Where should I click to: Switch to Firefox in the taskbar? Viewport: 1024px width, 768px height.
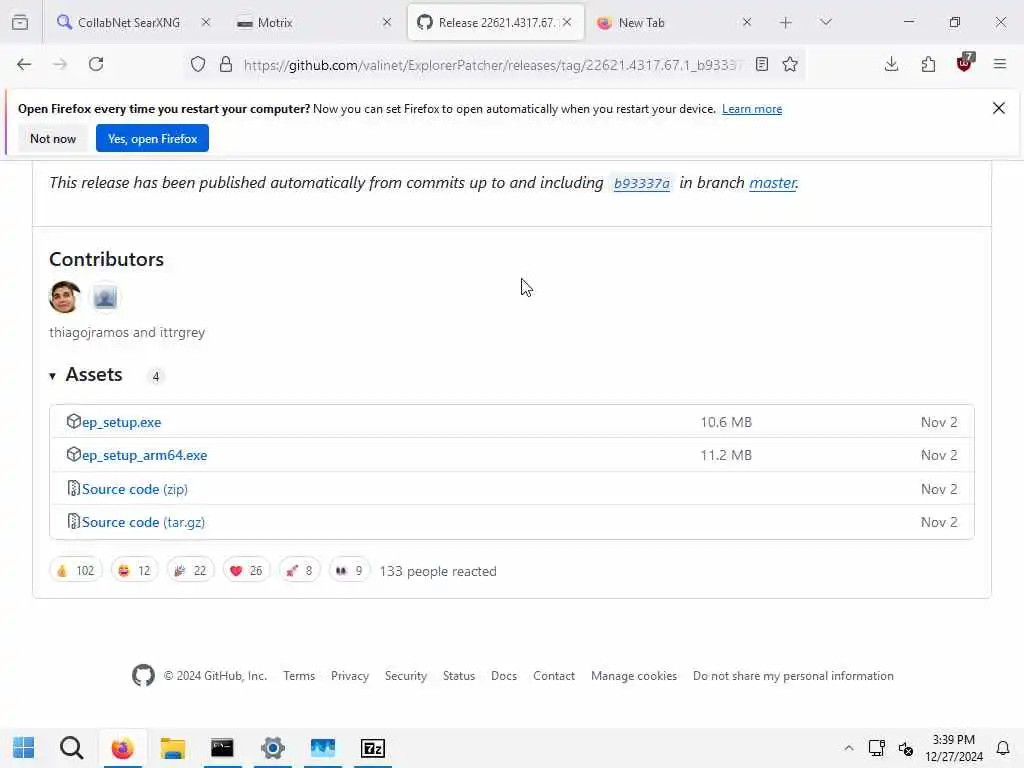(122, 748)
